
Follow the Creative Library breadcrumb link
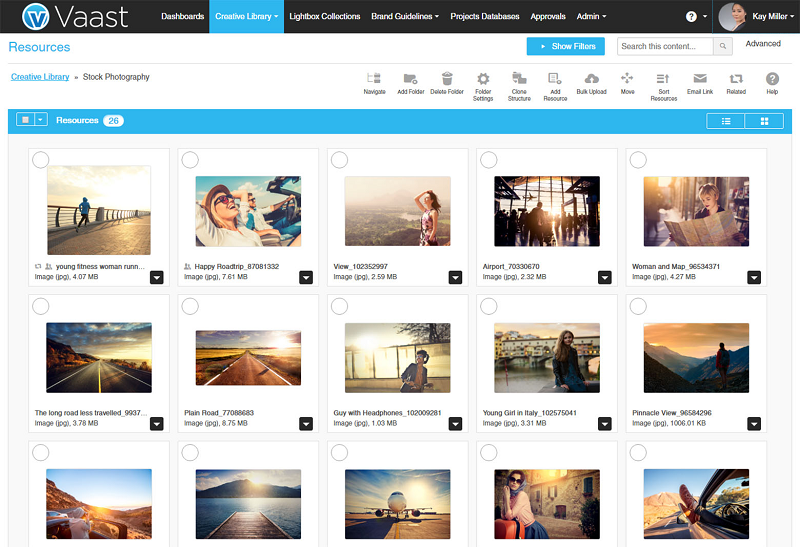(40, 77)
